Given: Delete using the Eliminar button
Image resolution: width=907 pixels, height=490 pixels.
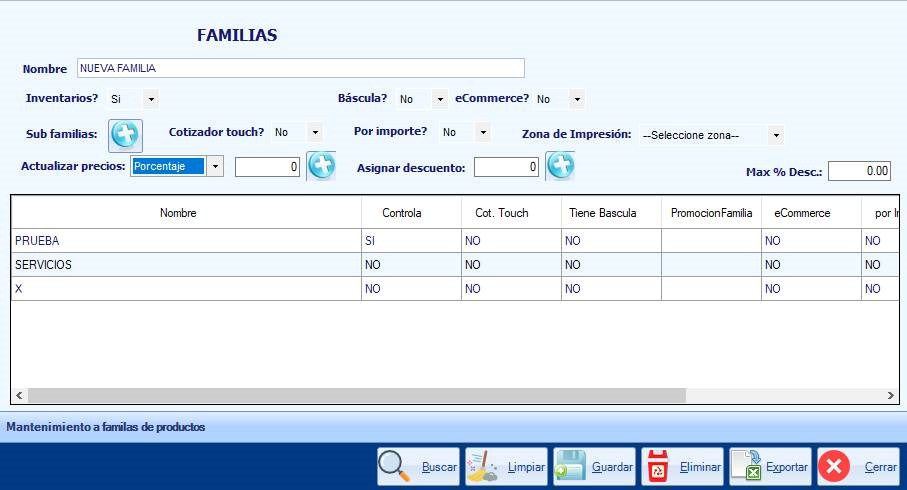Looking at the screenshot, I should (683, 466).
